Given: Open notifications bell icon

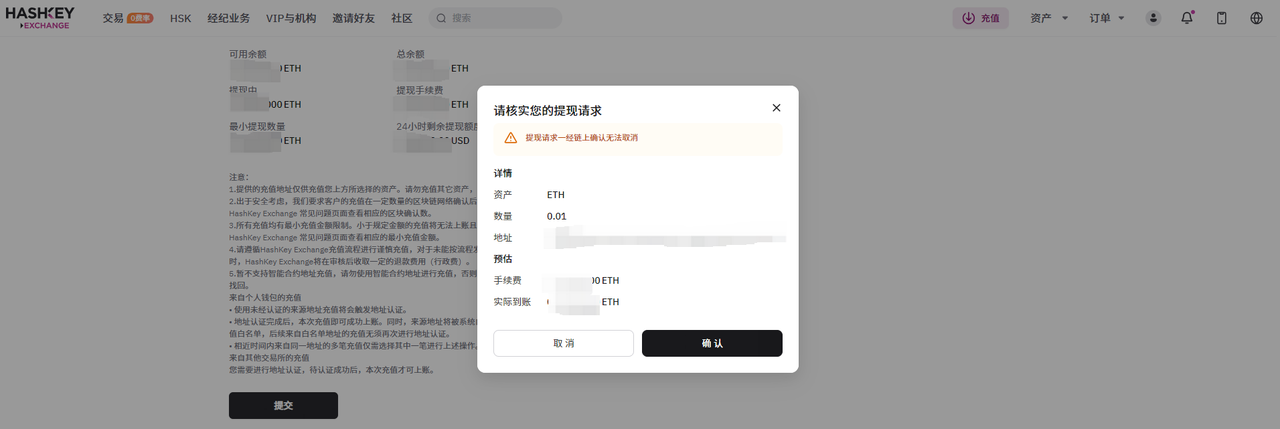Looking at the screenshot, I should [x=1187, y=18].
